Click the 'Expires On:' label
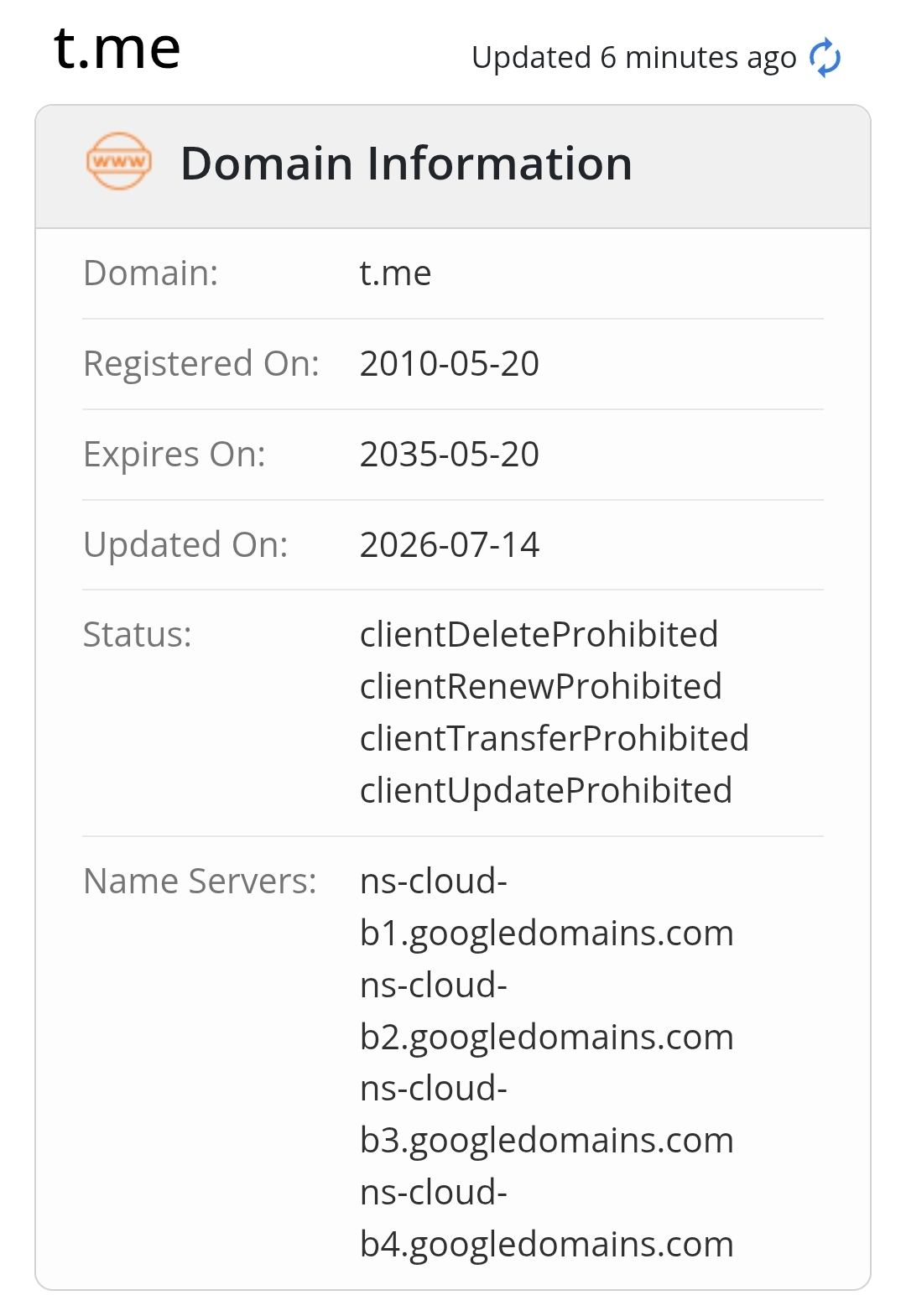 click(x=174, y=455)
